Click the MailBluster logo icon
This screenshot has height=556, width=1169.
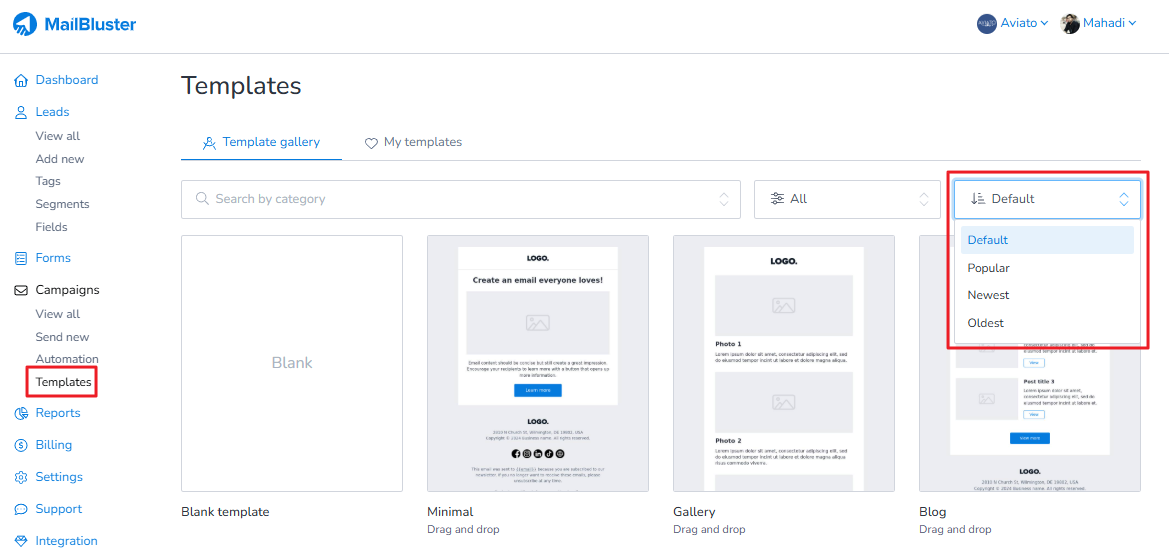pyautogui.click(x=25, y=24)
